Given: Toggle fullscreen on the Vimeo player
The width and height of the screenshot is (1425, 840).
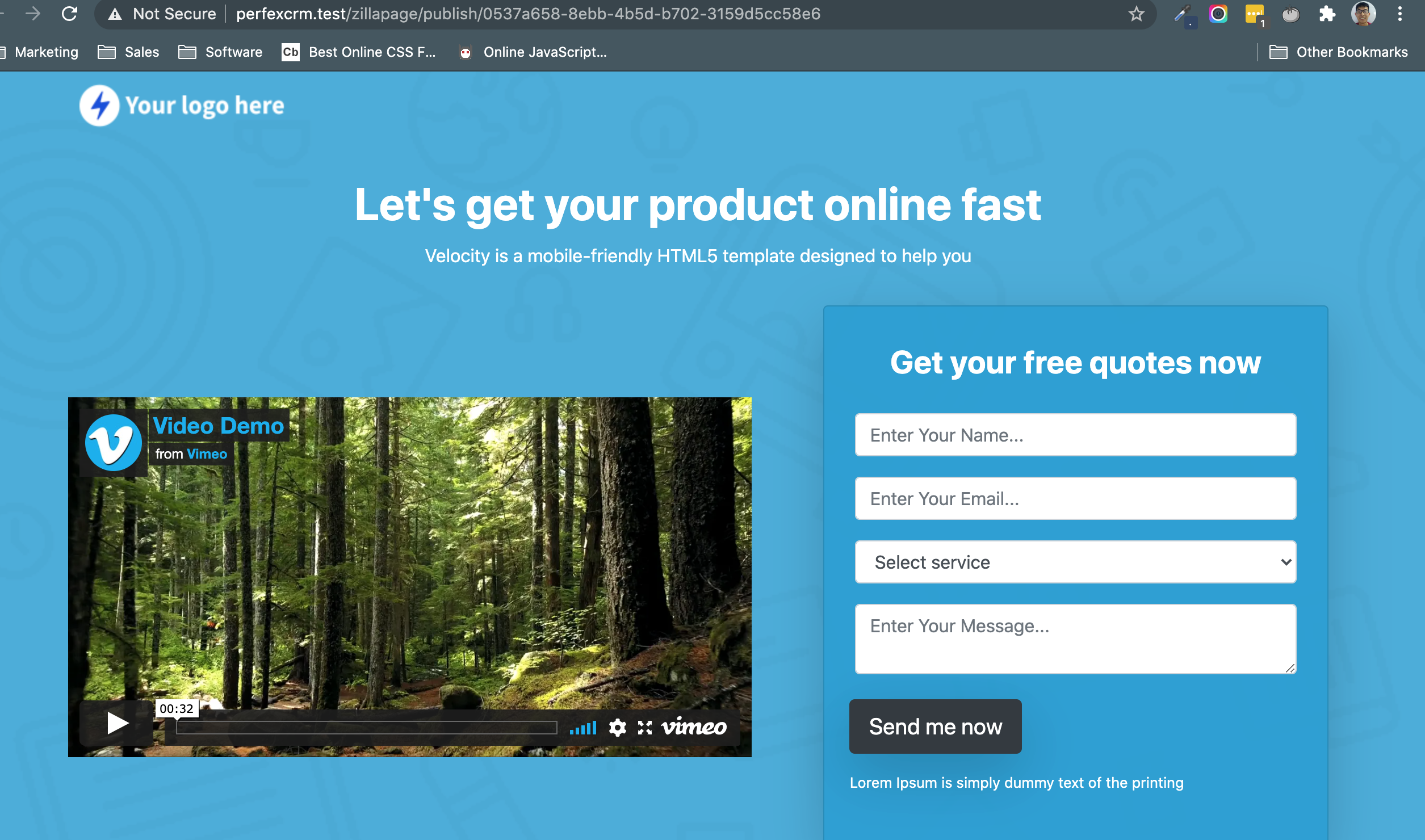Looking at the screenshot, I should point(644,728).
